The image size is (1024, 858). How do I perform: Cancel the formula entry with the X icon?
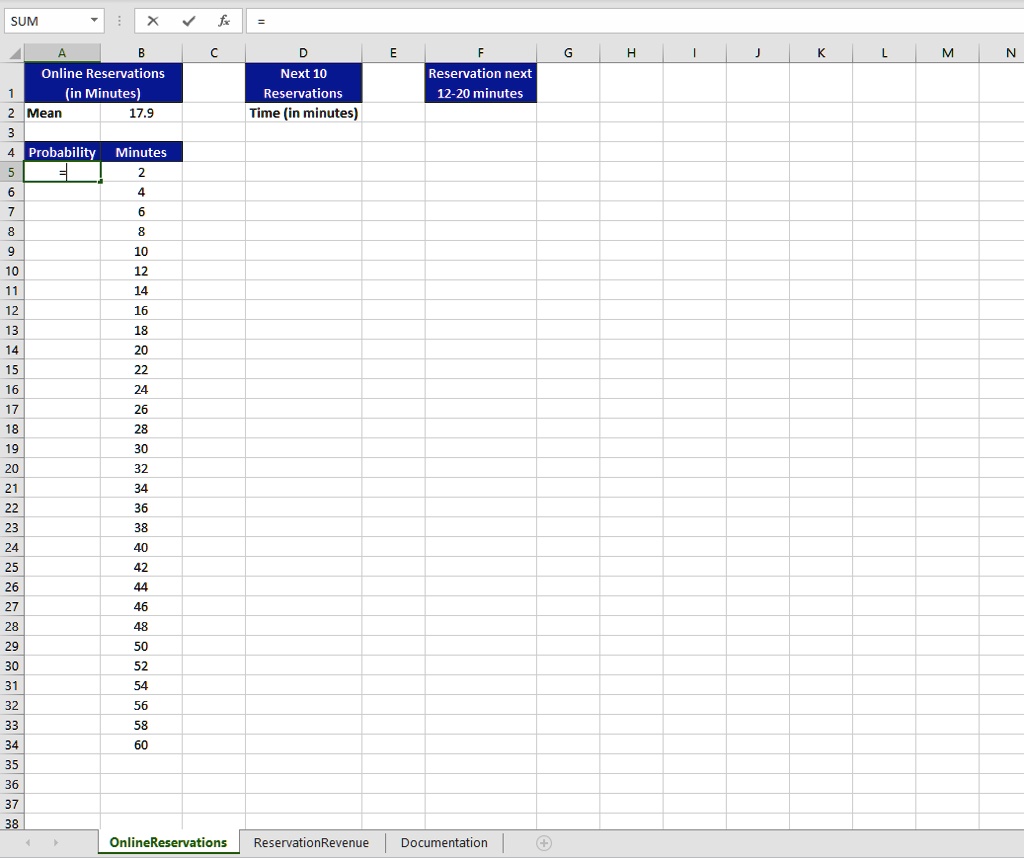pos(153,21)
